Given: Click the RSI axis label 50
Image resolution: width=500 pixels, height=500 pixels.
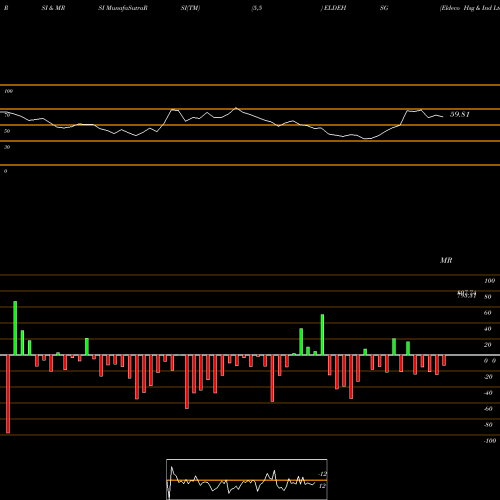Looking at the screenshot, I should [x=7, y=131].
